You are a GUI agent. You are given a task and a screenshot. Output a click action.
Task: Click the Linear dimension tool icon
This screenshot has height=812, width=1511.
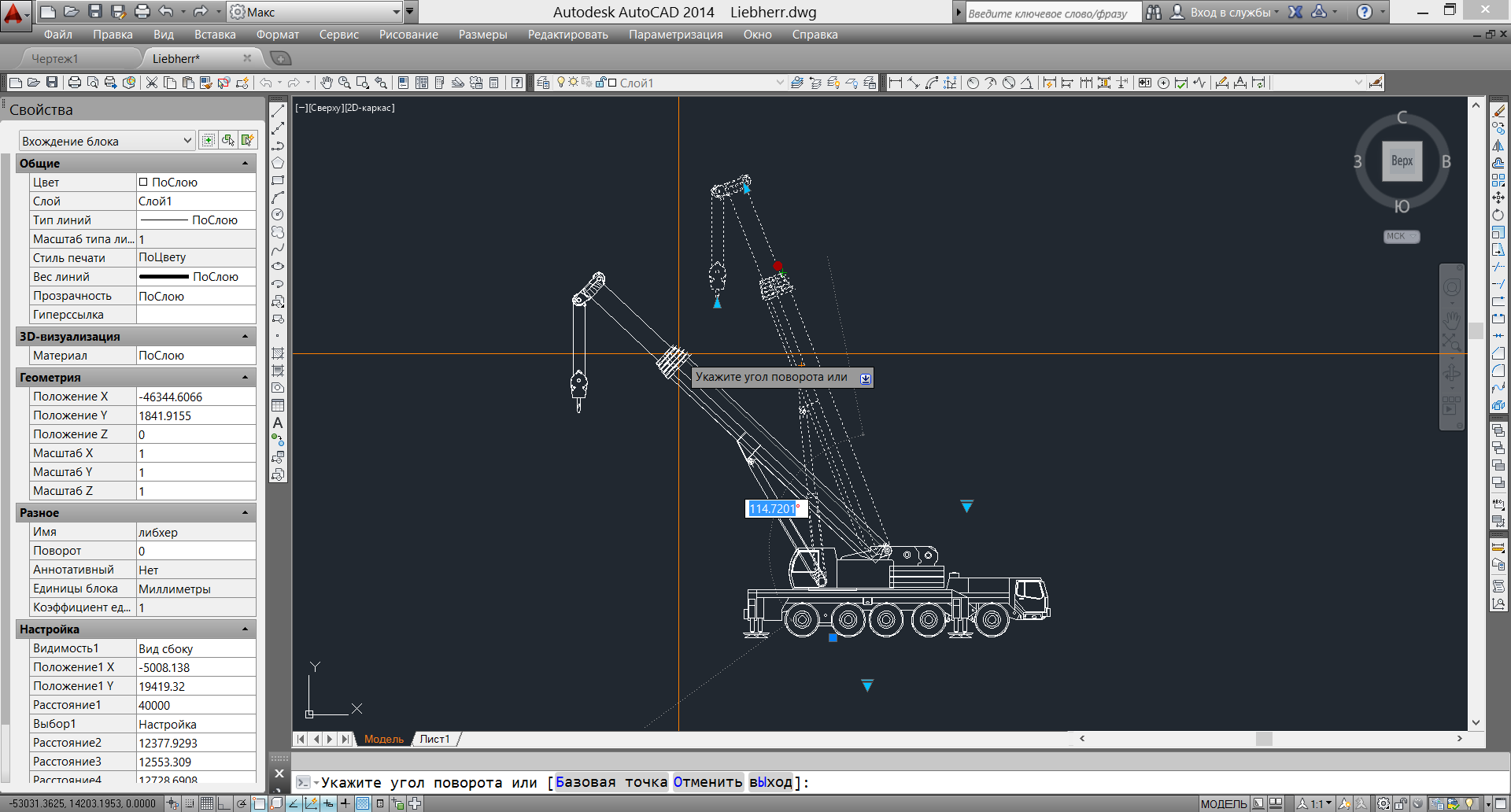pos(896,83)
